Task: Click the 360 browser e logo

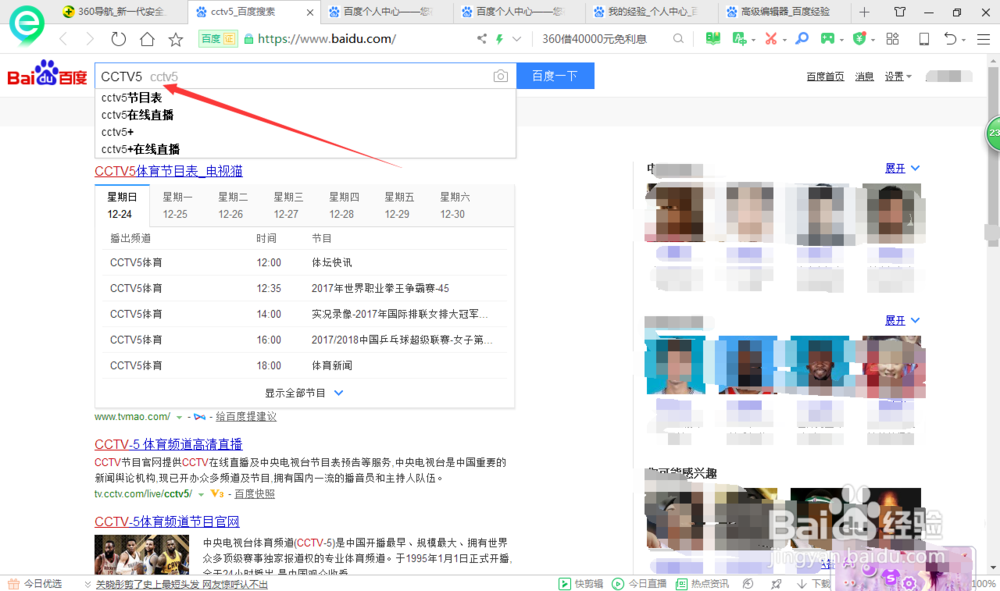Action: pos(26,24)
